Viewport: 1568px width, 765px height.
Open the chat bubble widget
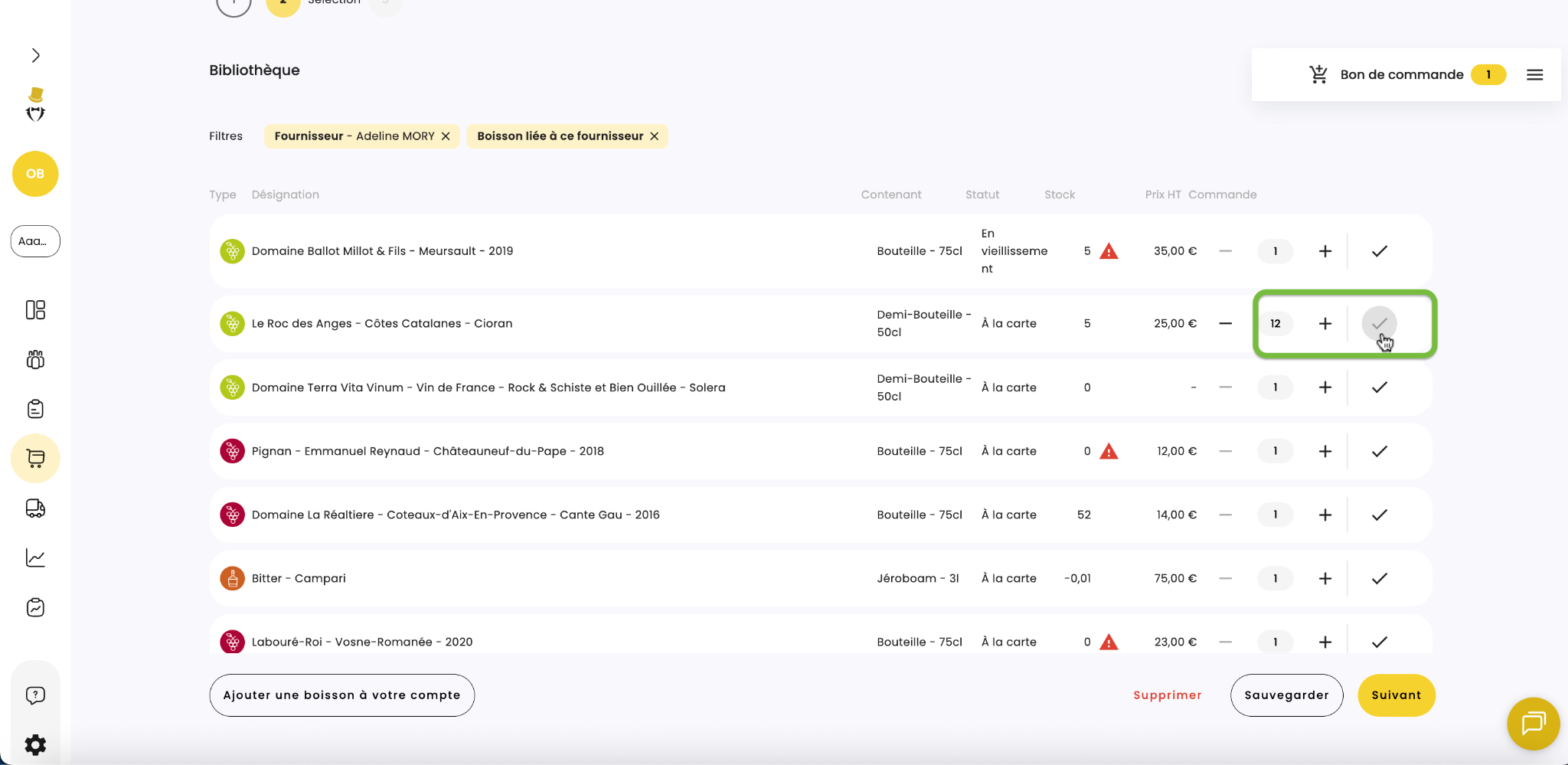[1533, 723]
